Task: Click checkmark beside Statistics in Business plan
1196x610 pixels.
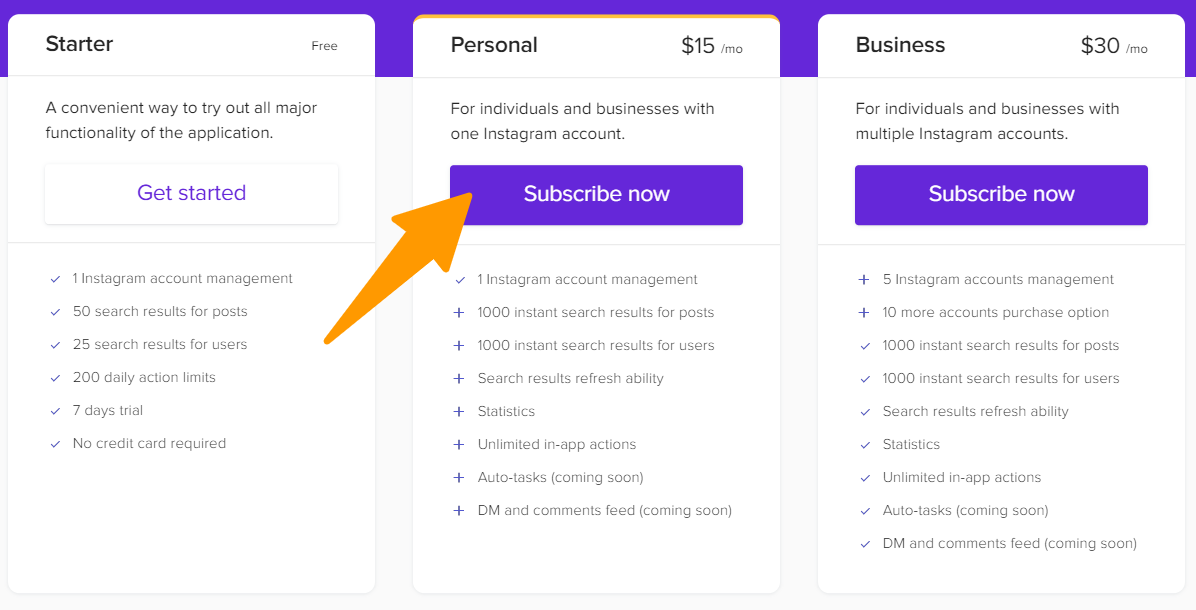Action: pos(864,444)
